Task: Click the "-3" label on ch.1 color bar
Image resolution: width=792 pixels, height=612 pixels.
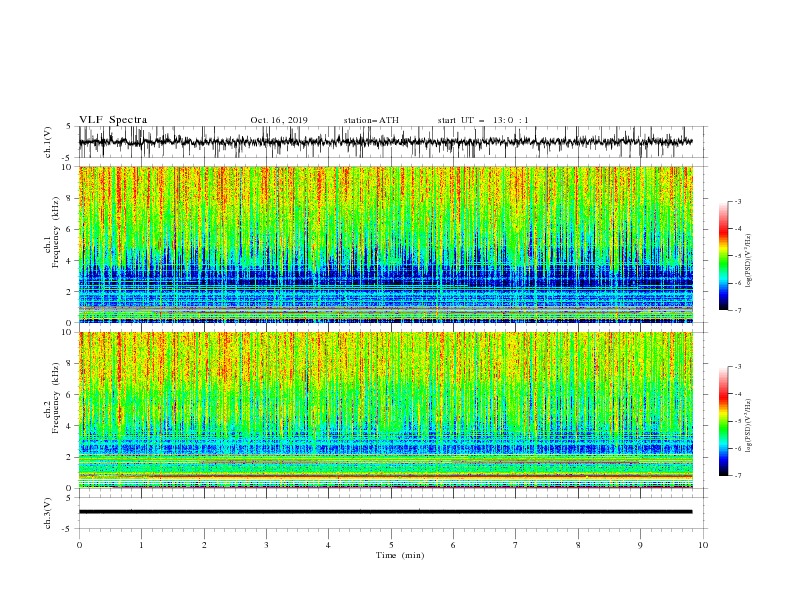Action: click(737, 201)
